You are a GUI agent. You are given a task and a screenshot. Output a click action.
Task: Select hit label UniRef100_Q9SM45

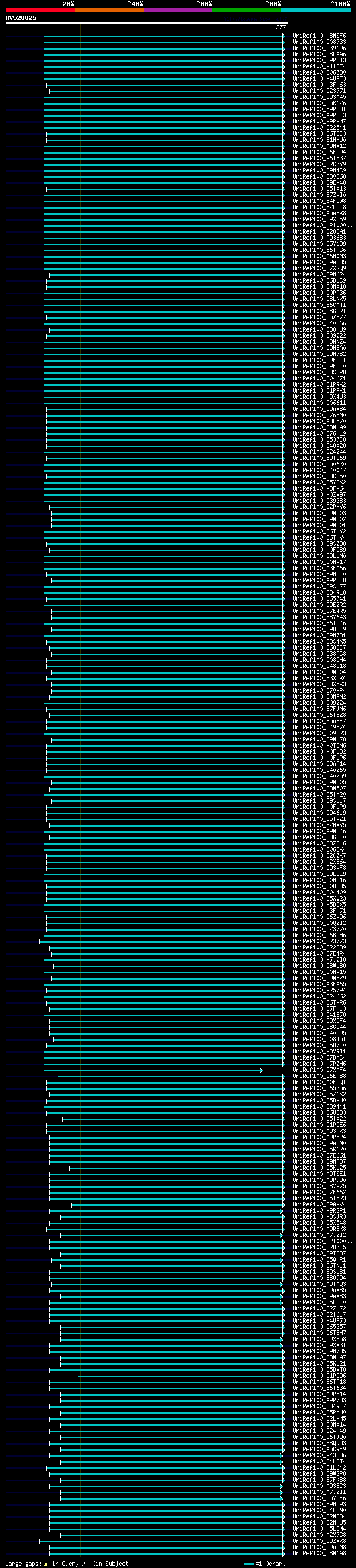click(319, 97)
